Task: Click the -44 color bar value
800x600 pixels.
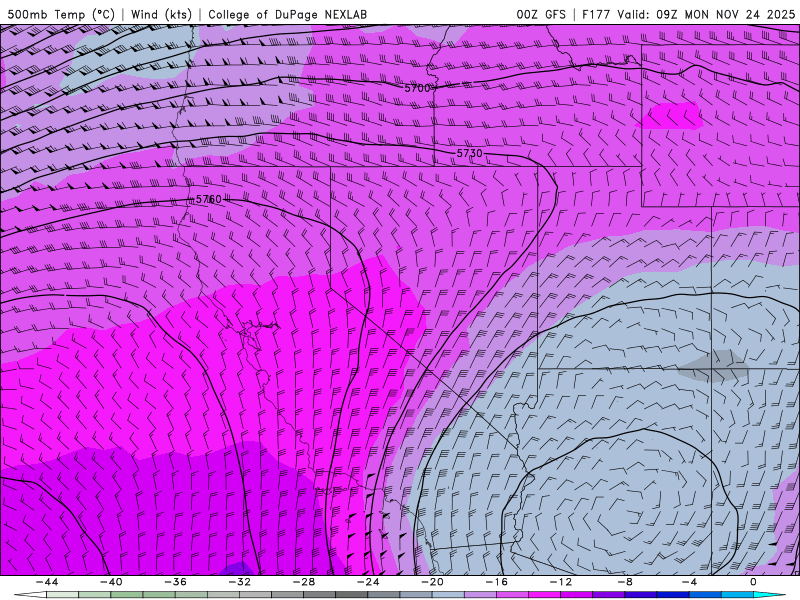Action: 47,582
